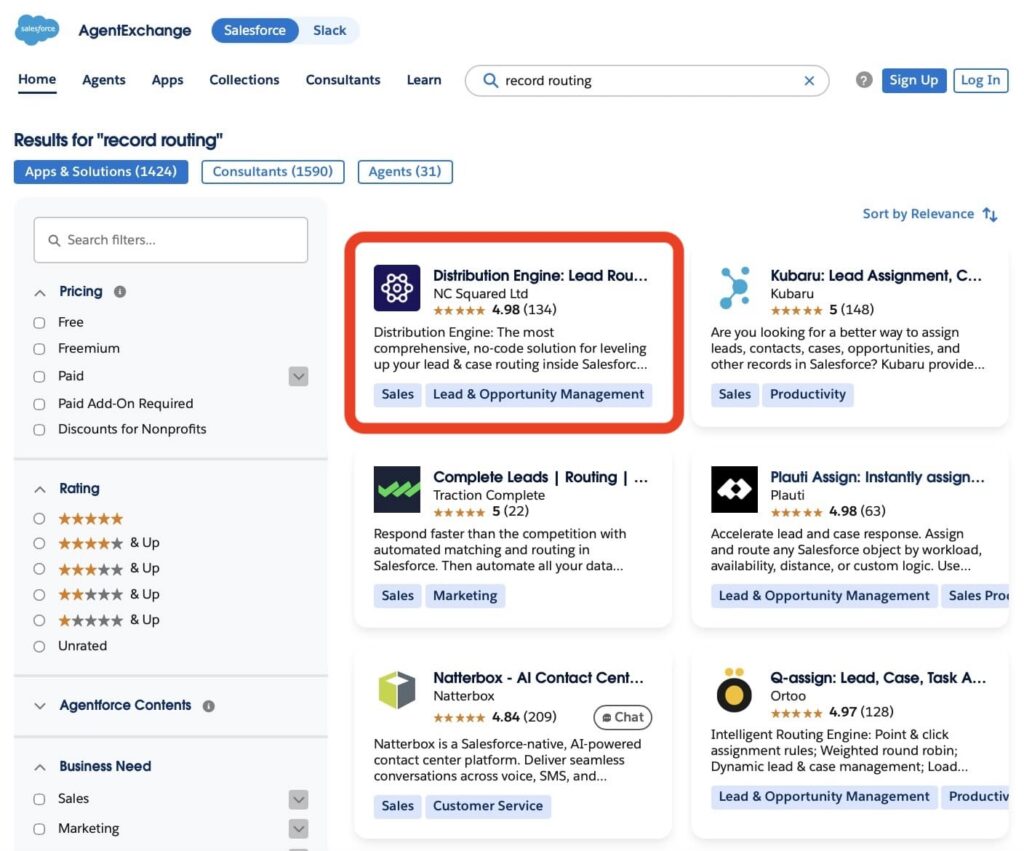Open the Distribution Engine app logo
The width and height of the screenshot is (1024, 851).
(397, 287)
